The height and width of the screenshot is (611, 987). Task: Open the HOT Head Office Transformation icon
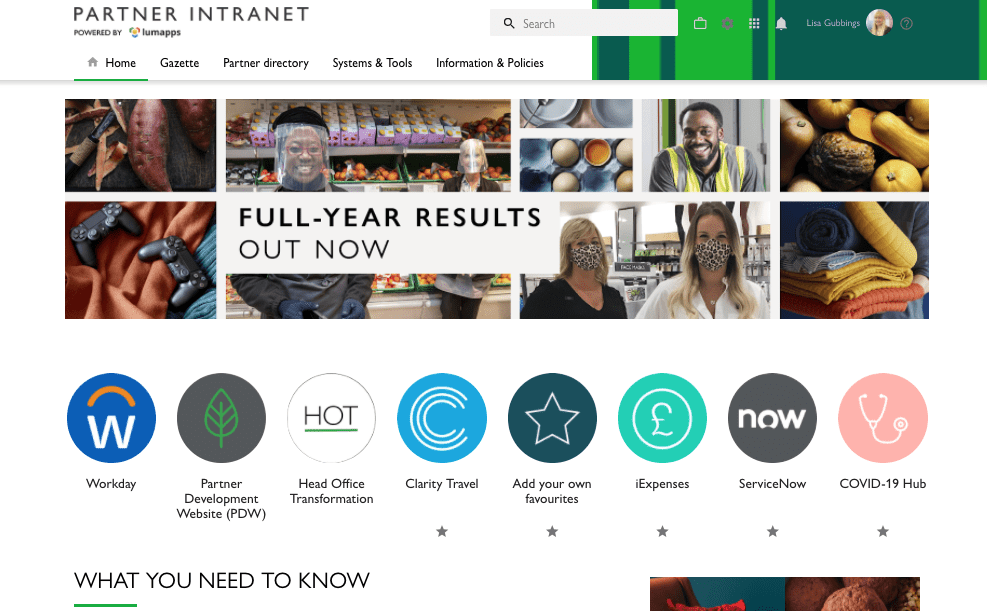point(331,418)
